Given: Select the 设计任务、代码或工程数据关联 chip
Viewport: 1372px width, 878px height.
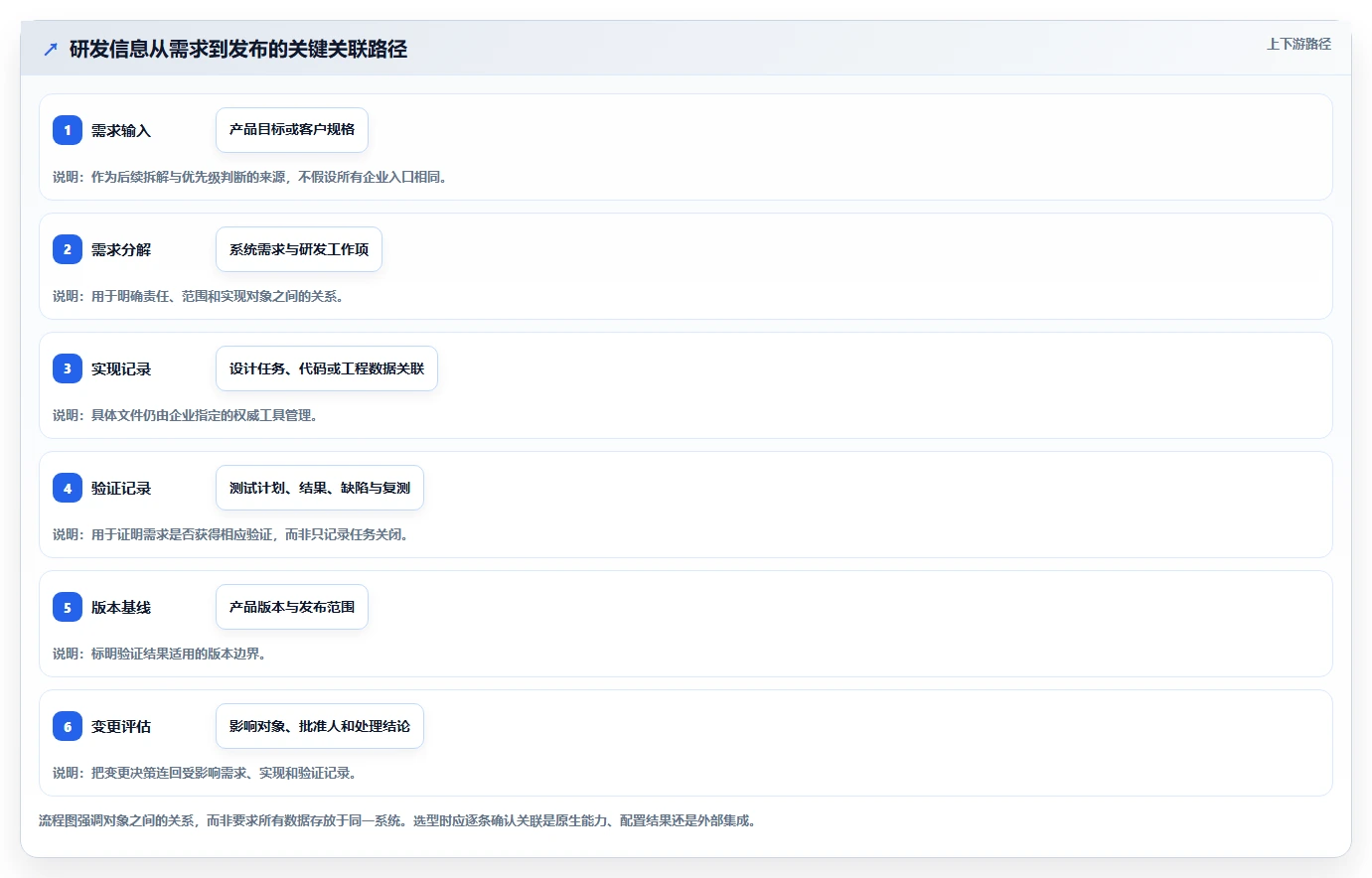Looking at the screenshot, I should [327, 368].
